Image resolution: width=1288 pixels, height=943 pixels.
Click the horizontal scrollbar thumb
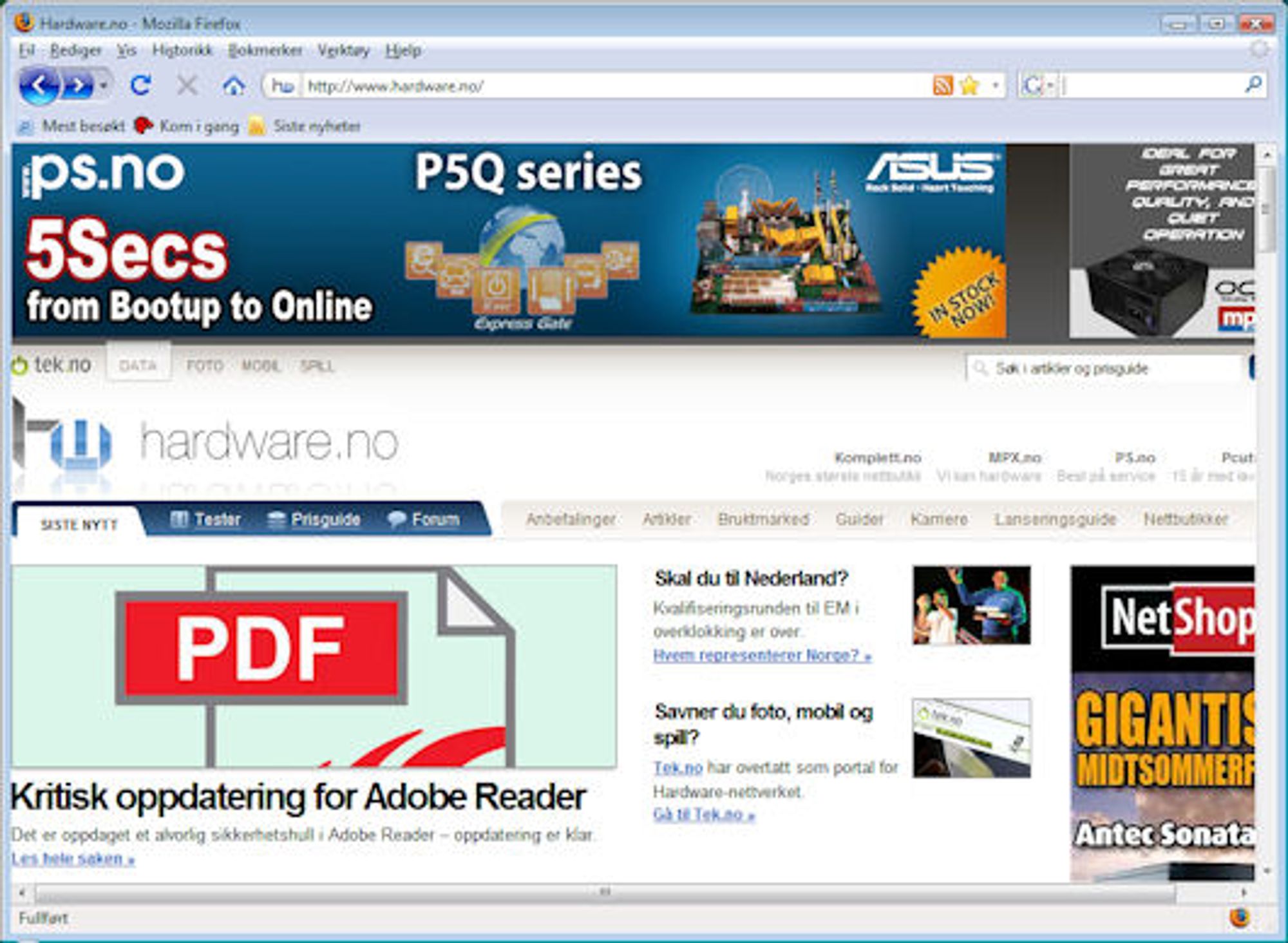(x=605, y=893)
